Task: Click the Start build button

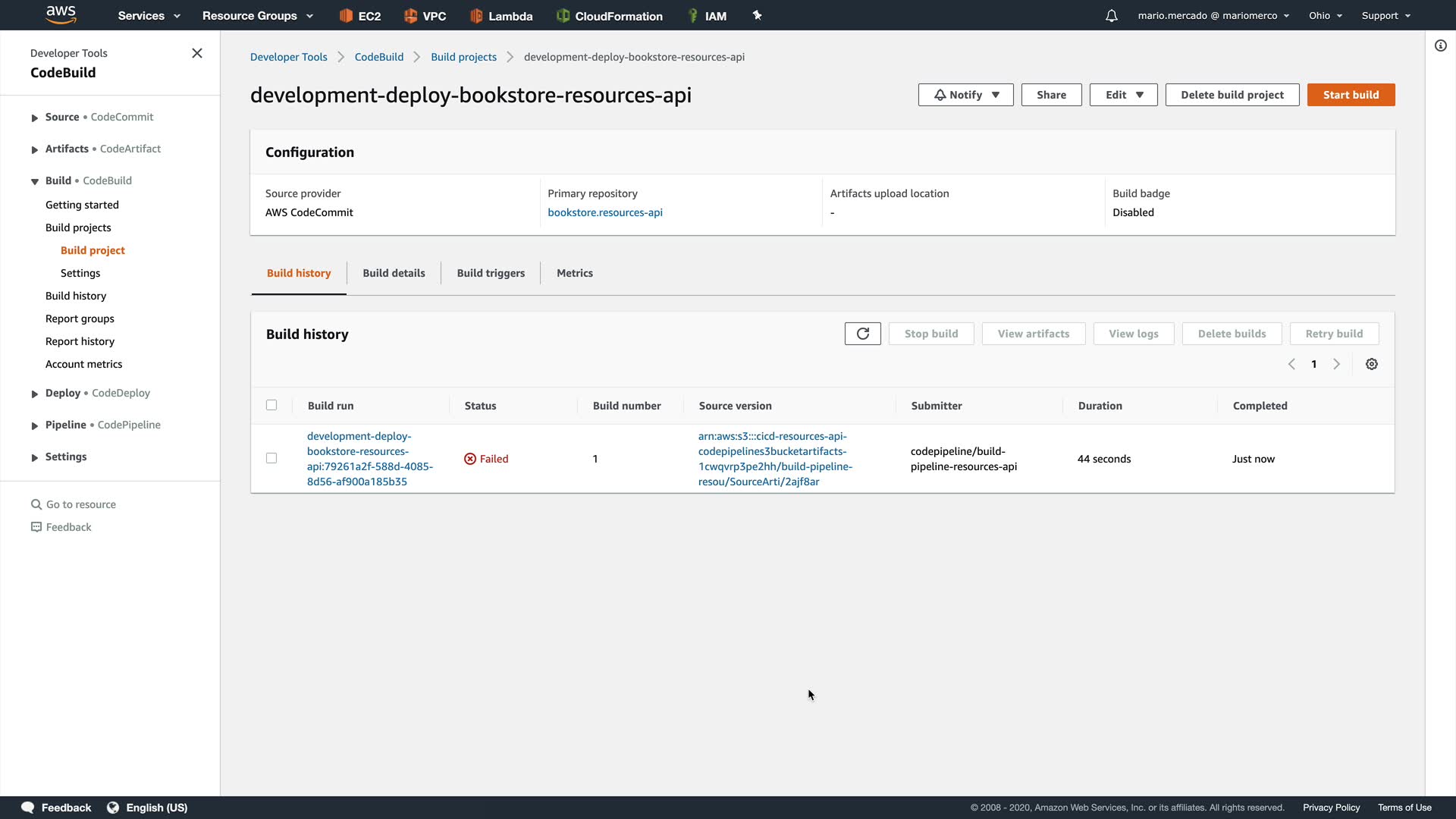Action: coord(1351,95)
